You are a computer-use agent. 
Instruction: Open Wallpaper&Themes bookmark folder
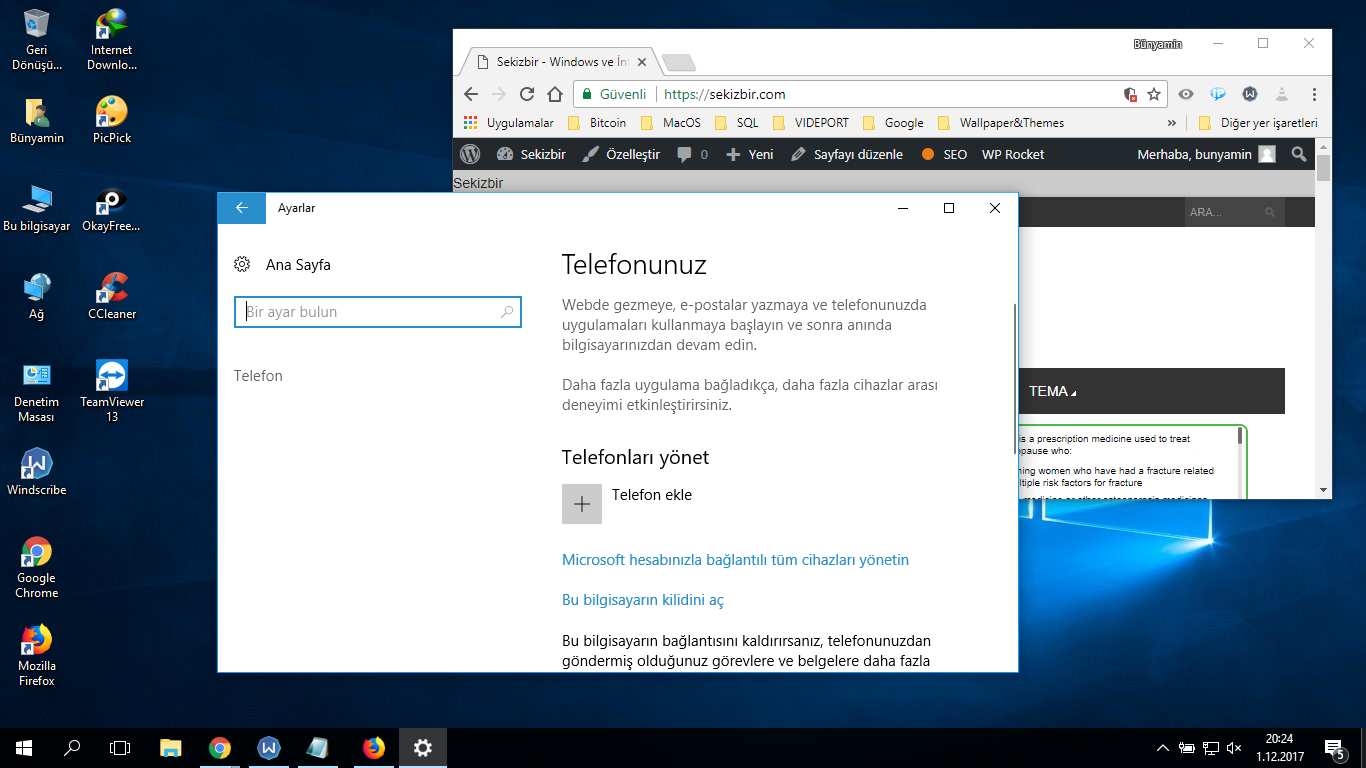tap(1001, 123)
